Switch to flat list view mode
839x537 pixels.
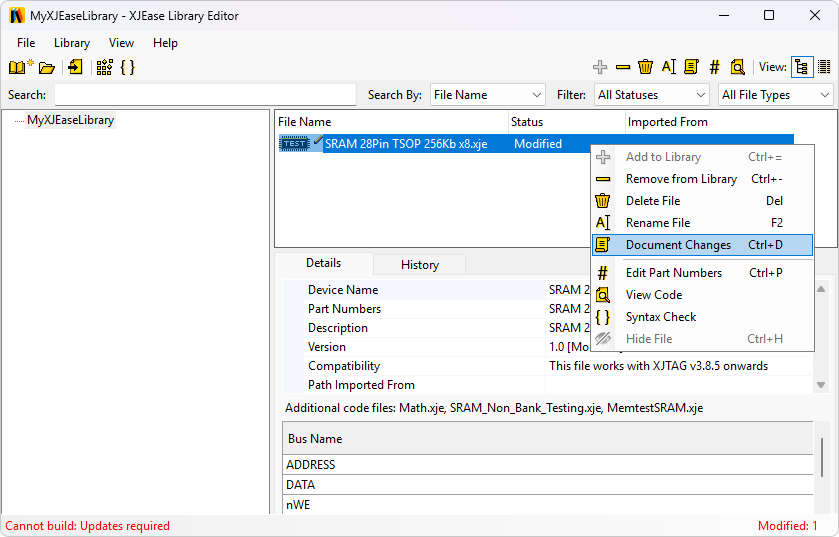(x=824, y=67)
